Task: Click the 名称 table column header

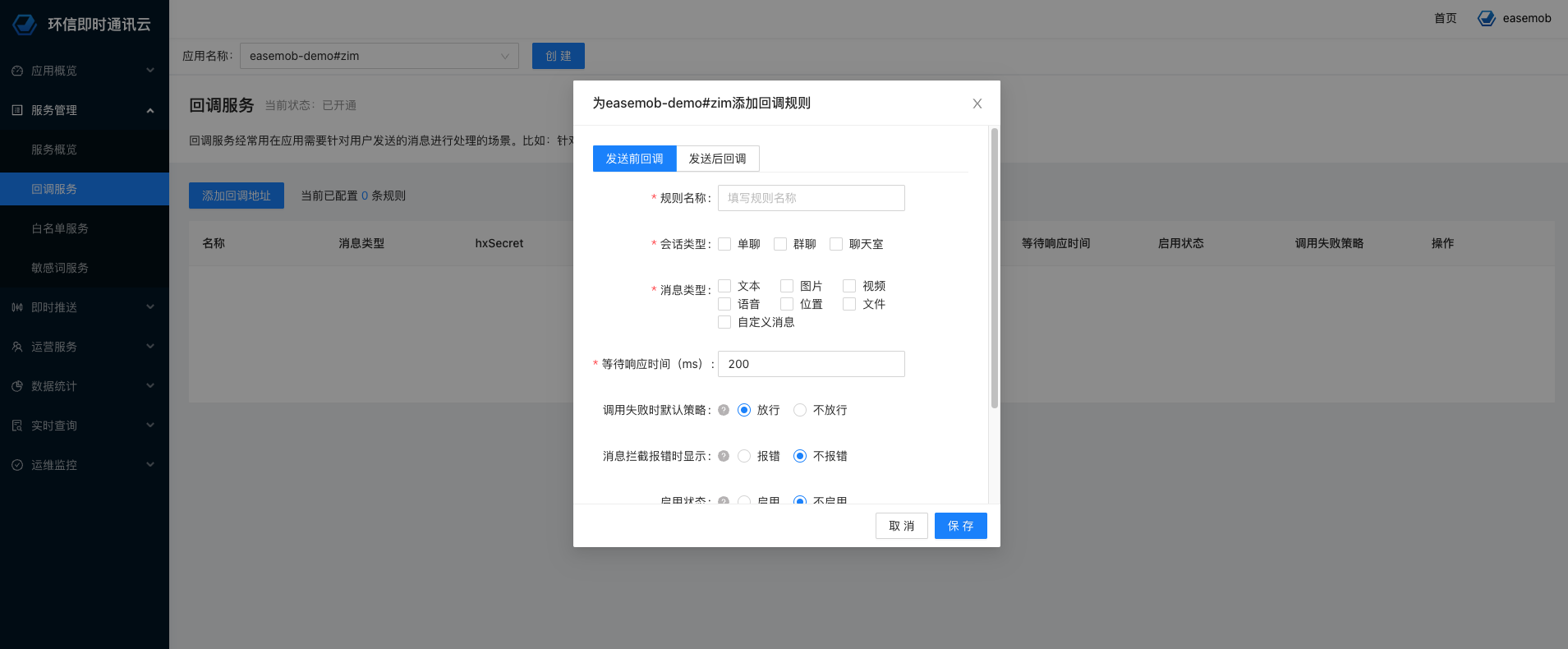Action: (214, 243)
